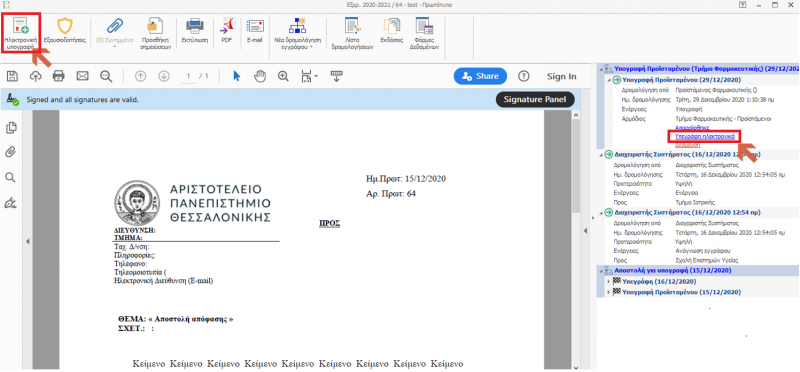Open the attachments paperclip in left sidebar
Viewport: 800px width, 372px height.
click(10, 153)
